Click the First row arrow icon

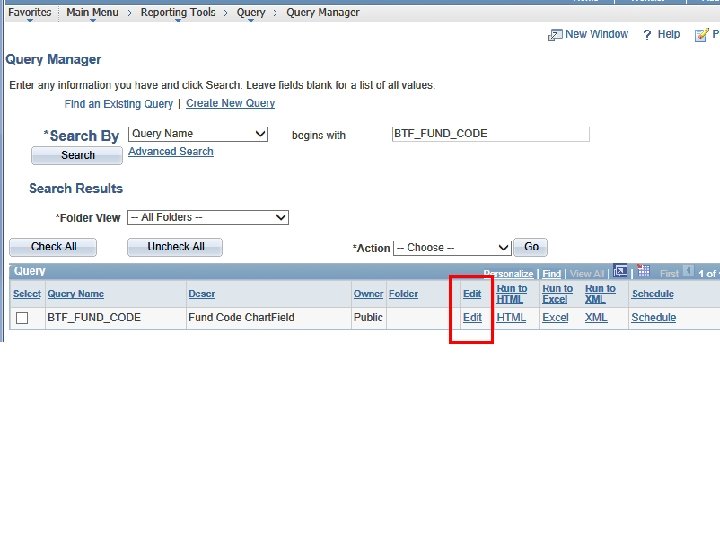[688, 271]
